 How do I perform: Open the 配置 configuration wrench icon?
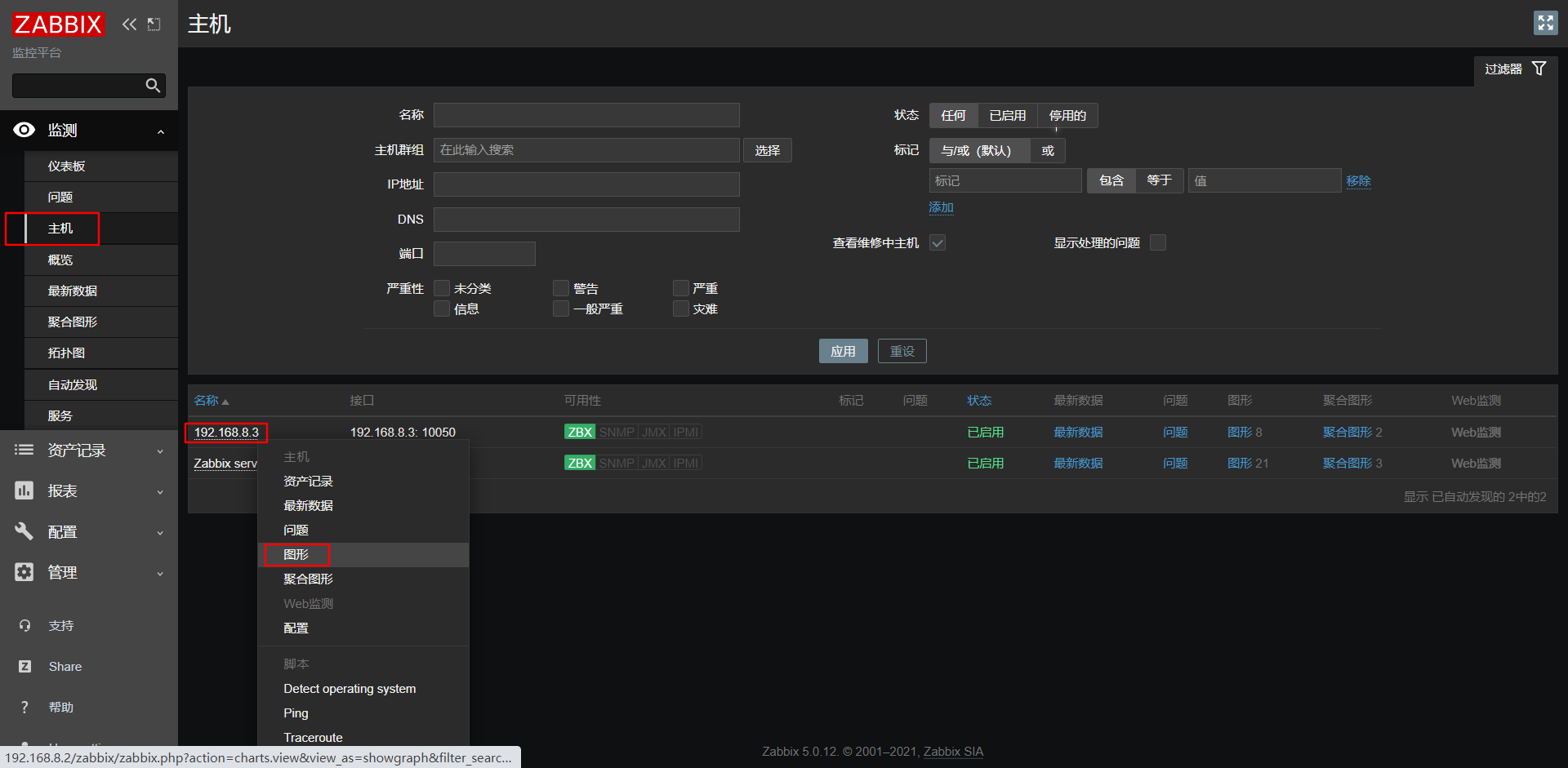[24, 531]
